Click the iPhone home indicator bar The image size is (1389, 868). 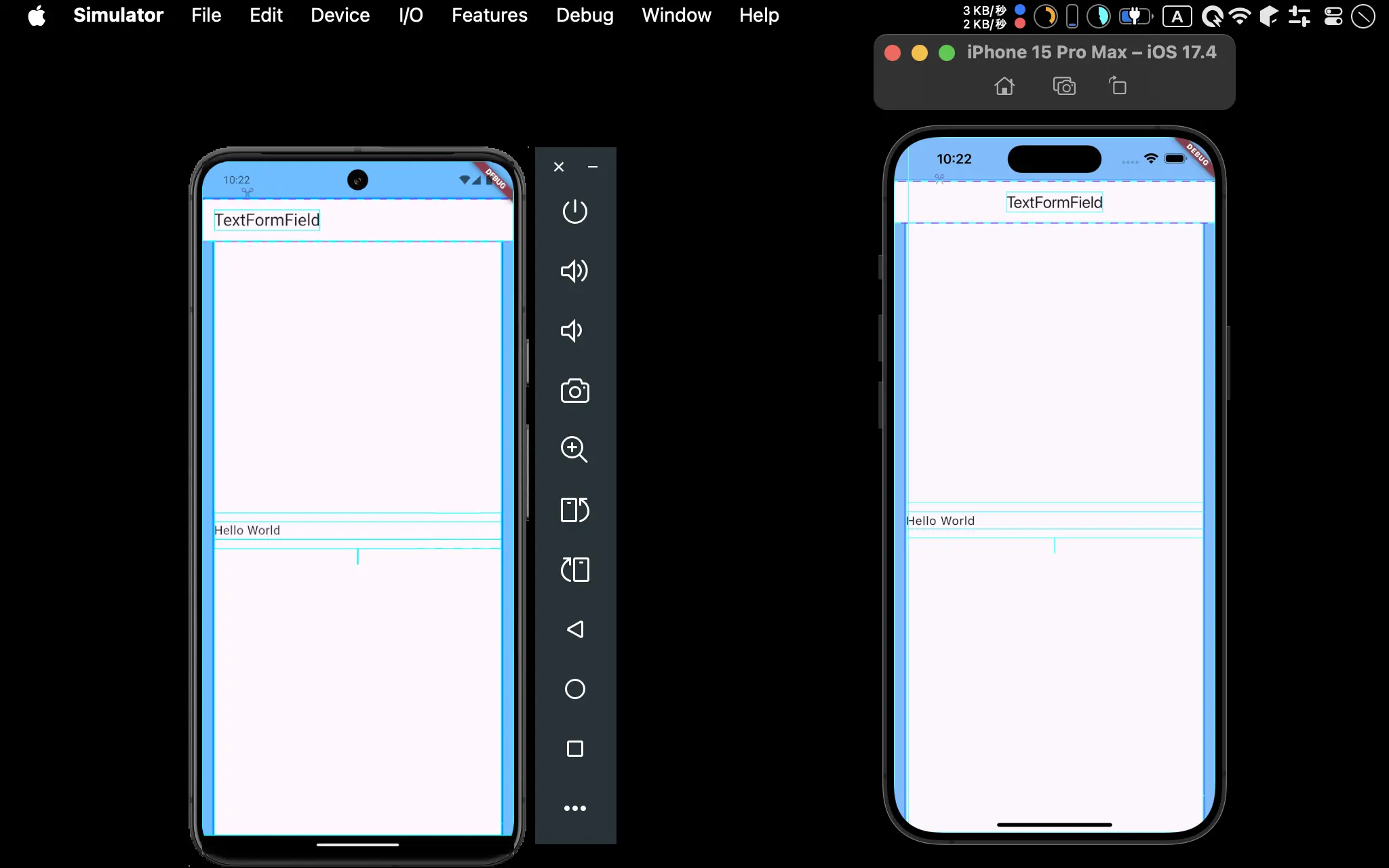1054,825
